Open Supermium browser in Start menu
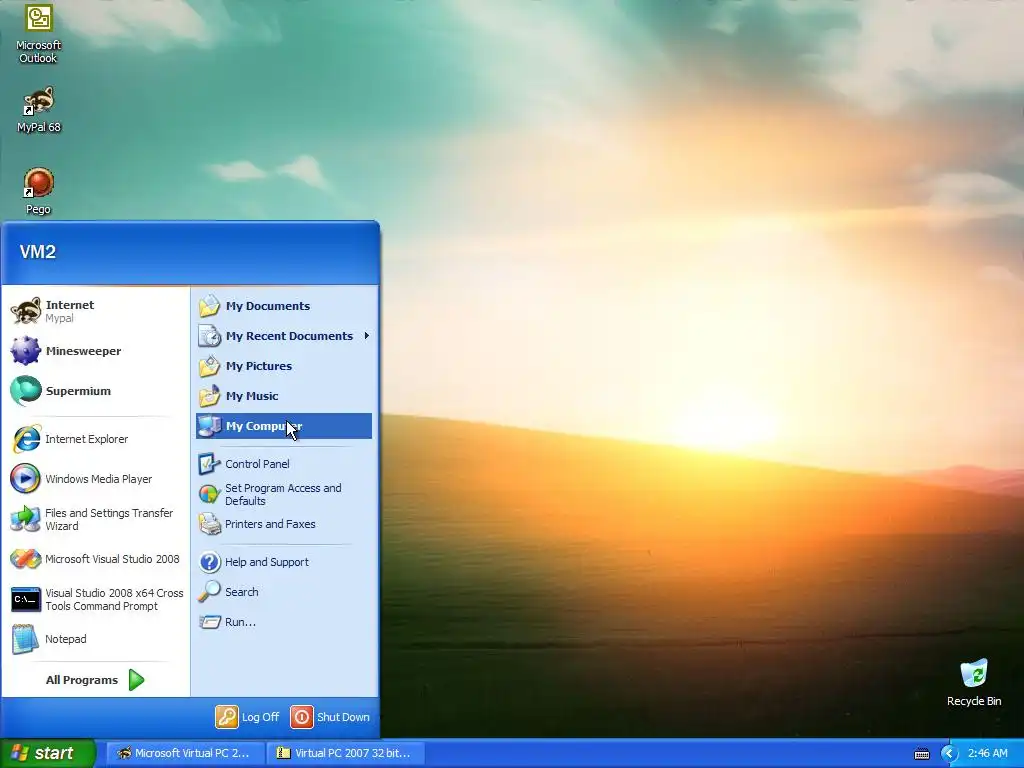The height and width of the screenshot is (768, 1024). pos(95,391)
